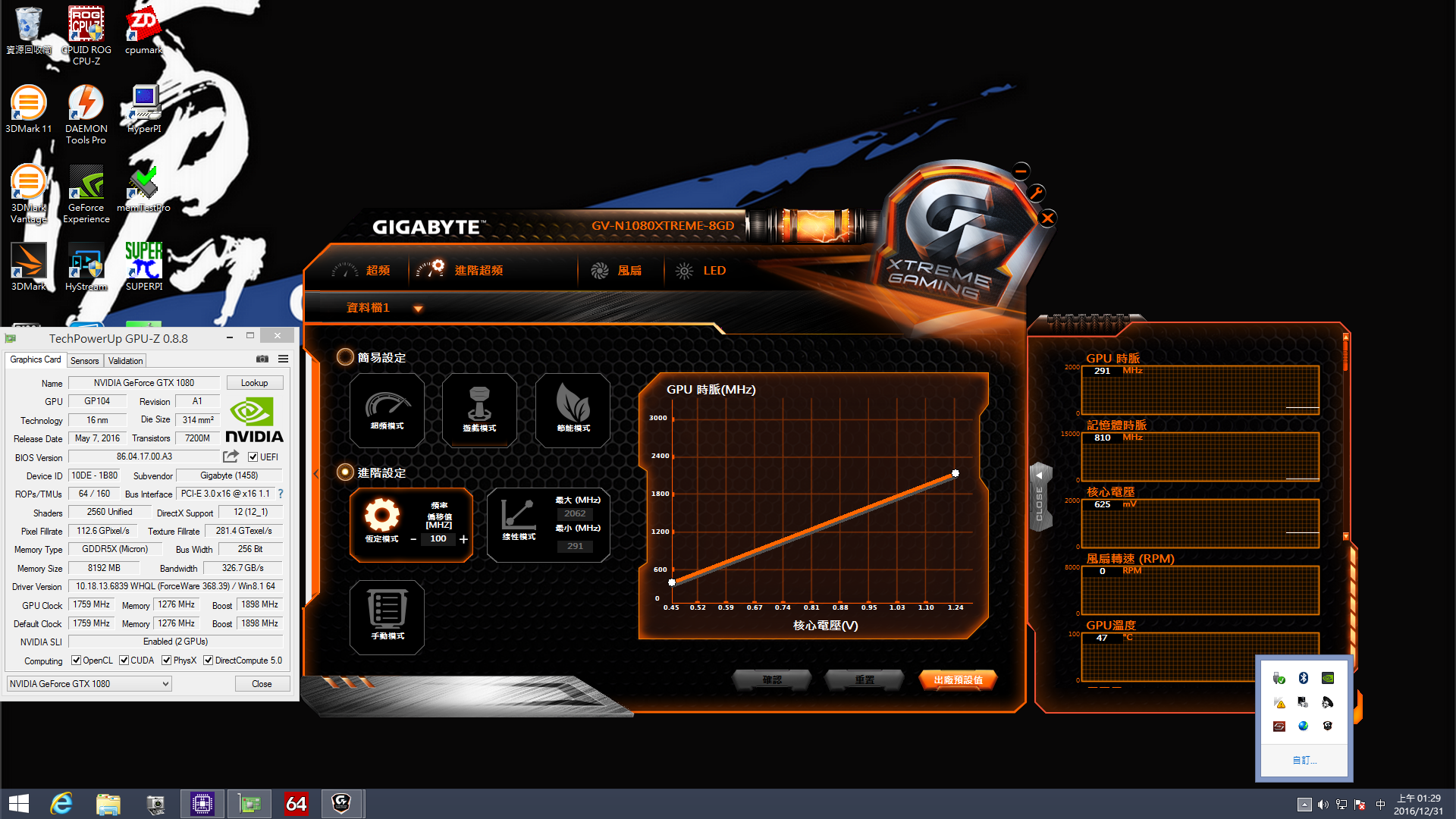Open the GeForce Experience desktop shortcut
This screenshot has width=1456, height=819.
point(86,194)
